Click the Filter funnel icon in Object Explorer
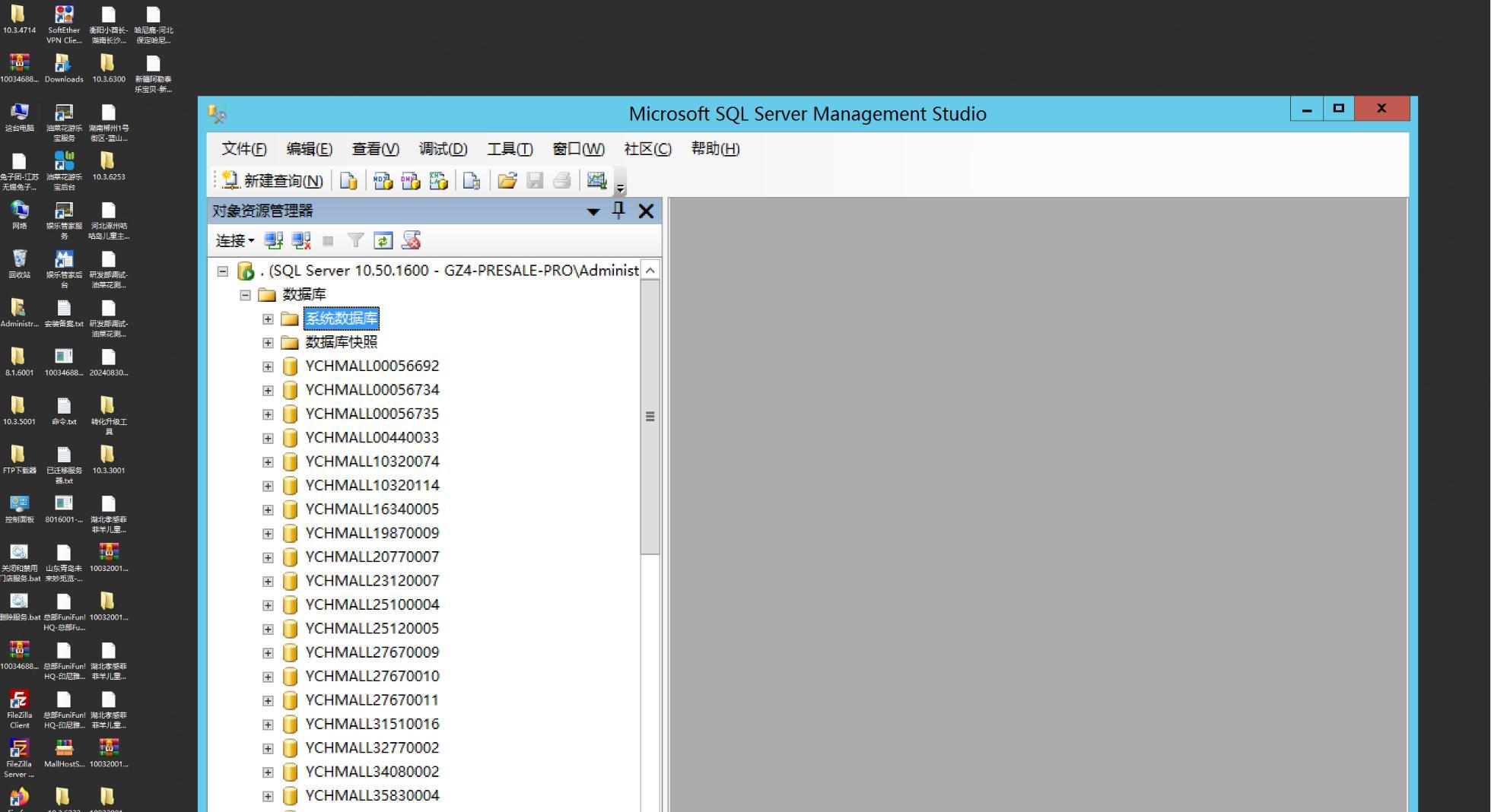This screenshot has height=812, width=1491. point(355,241)
